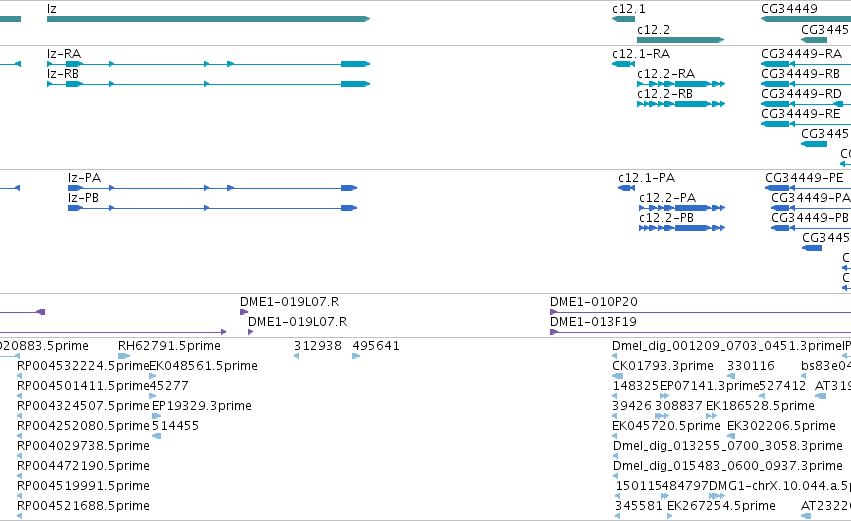
Task: Select RP004472190.5prime EST
Action: (20, 476)
